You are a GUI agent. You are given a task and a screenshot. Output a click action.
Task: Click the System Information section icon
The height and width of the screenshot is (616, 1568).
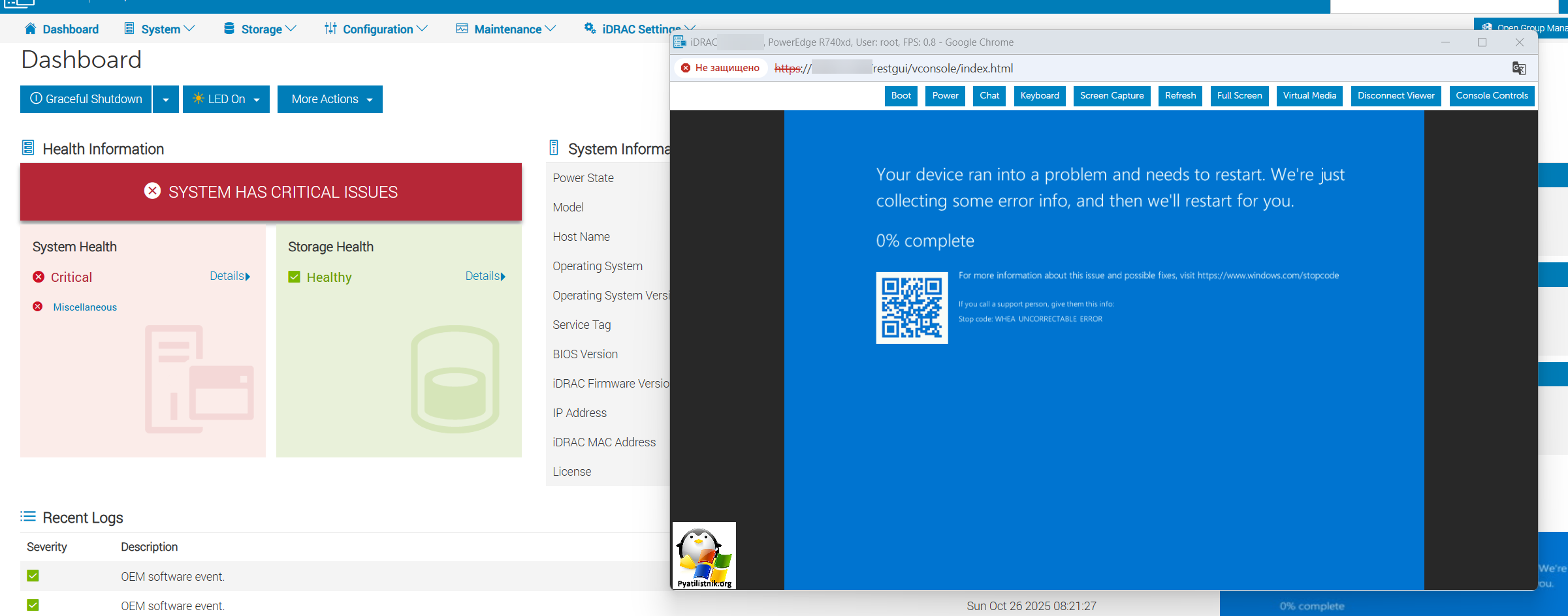tap(554, 148)
